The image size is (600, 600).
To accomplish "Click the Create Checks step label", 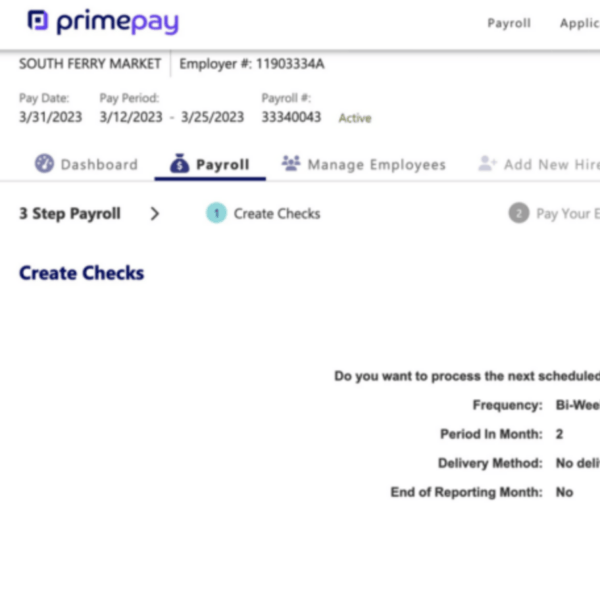I will [x=277, y=214].
